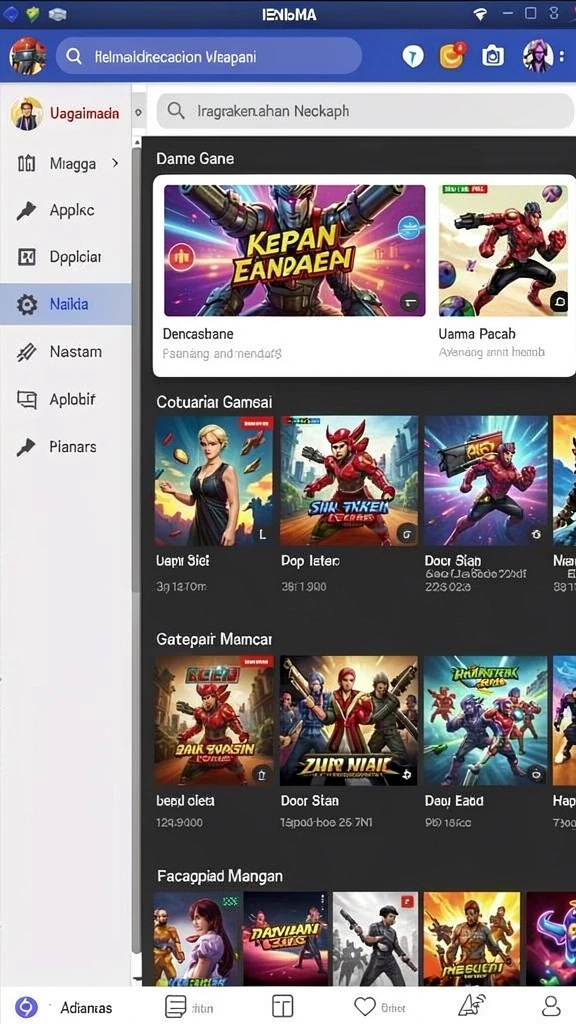Expand the Miagga sidebar chevron
The width and height of the screenshot is (576, 1024).
(116, 163)
